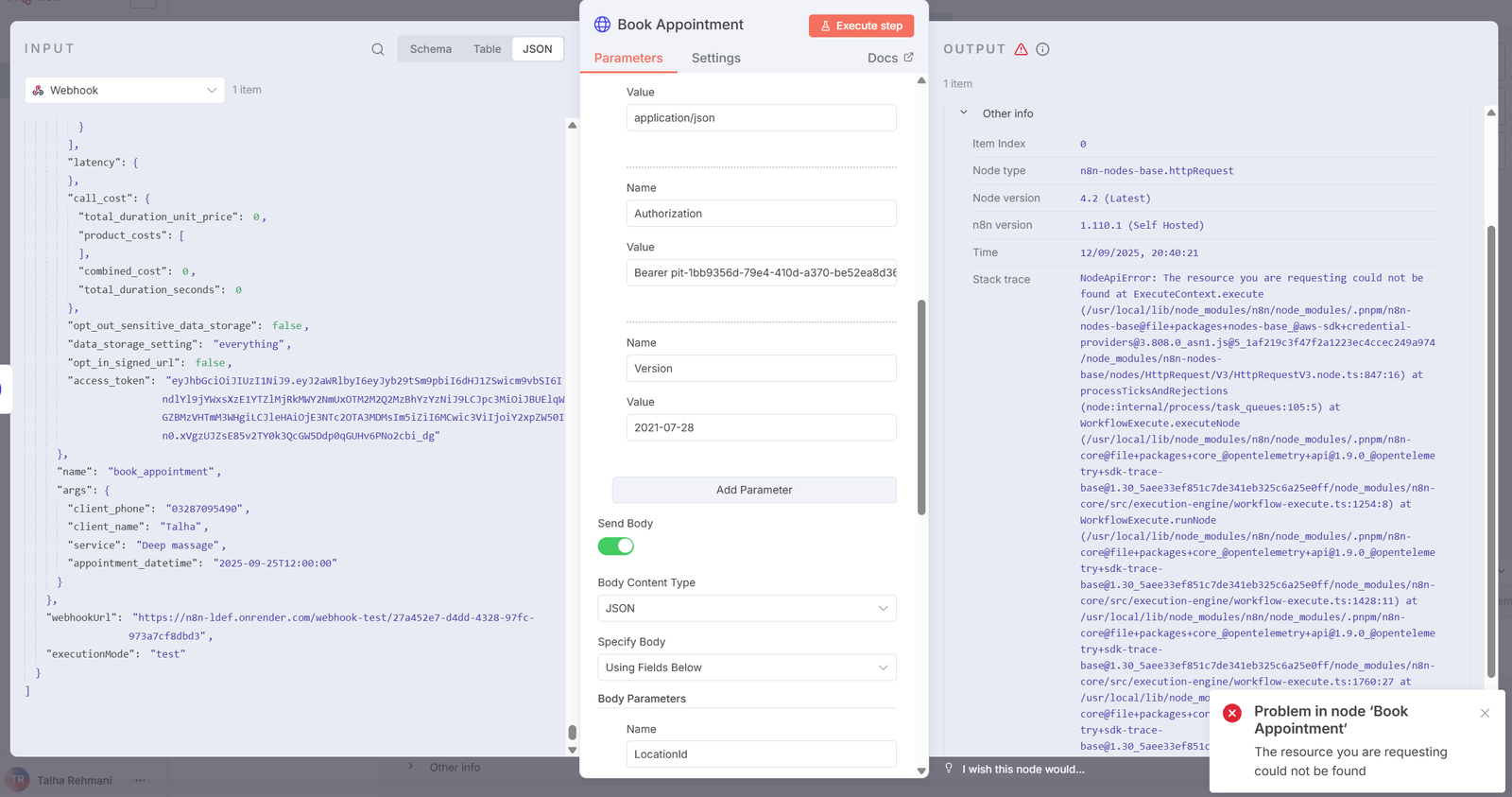This screenshot has height=797, width=1512.
Task: Open the three-dot menu beside Talha Rehmani
Action: (x=140, y=780)
